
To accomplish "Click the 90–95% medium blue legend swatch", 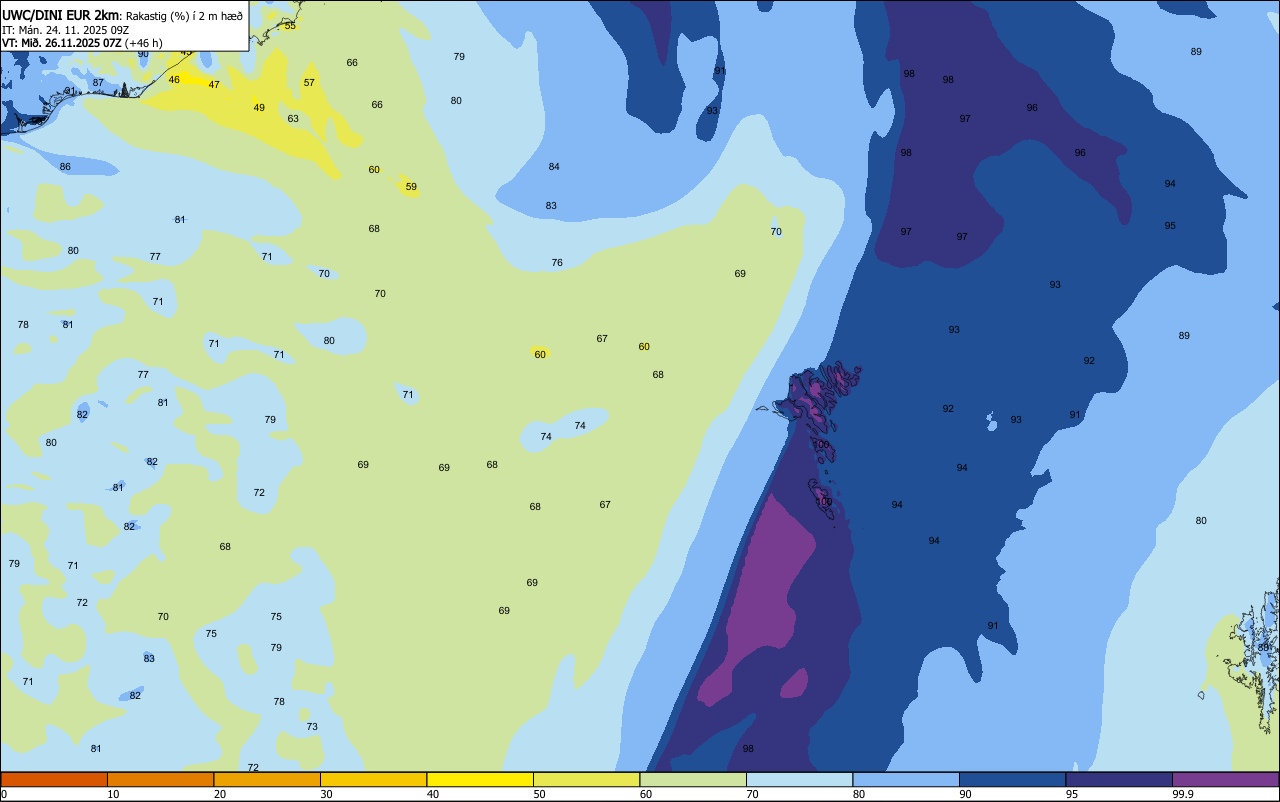I will click(x=1012, y=779).
